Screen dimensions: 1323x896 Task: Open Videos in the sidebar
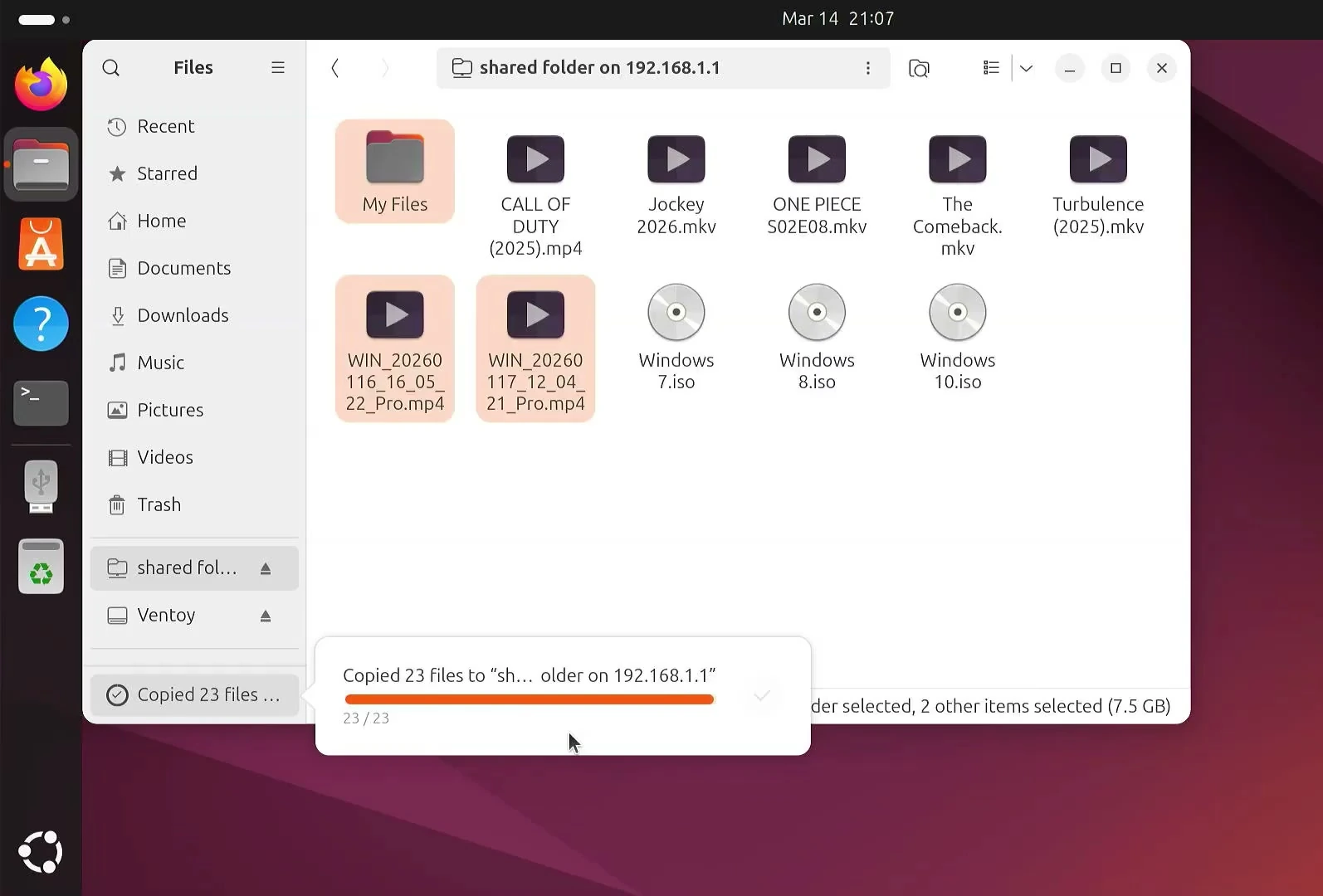pos(194,458)
